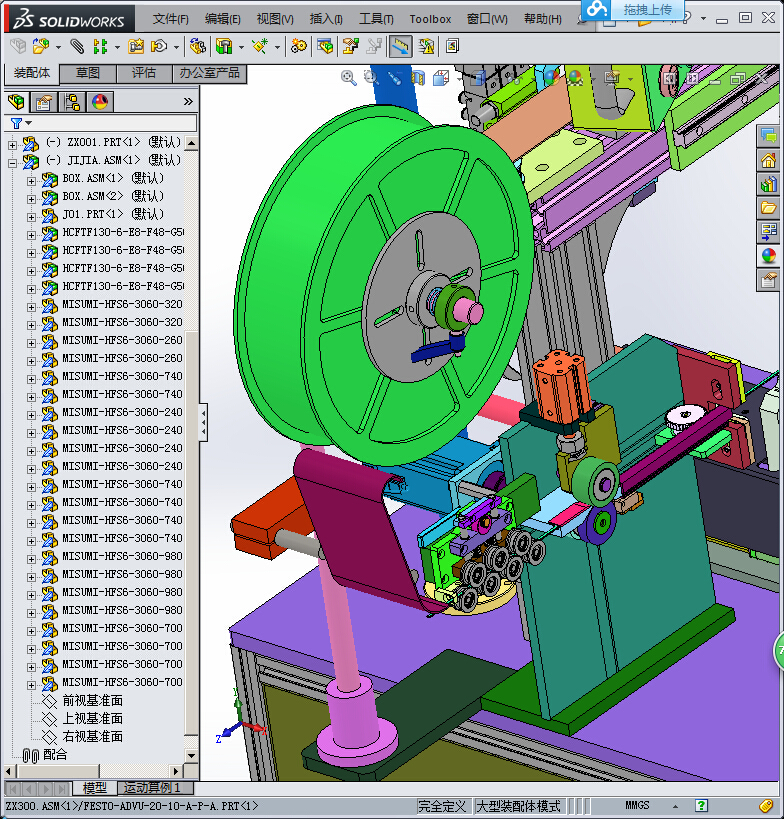Open Appearances color ball in task pane
Viewport: 784px width, 819px height.
(768, 256)
